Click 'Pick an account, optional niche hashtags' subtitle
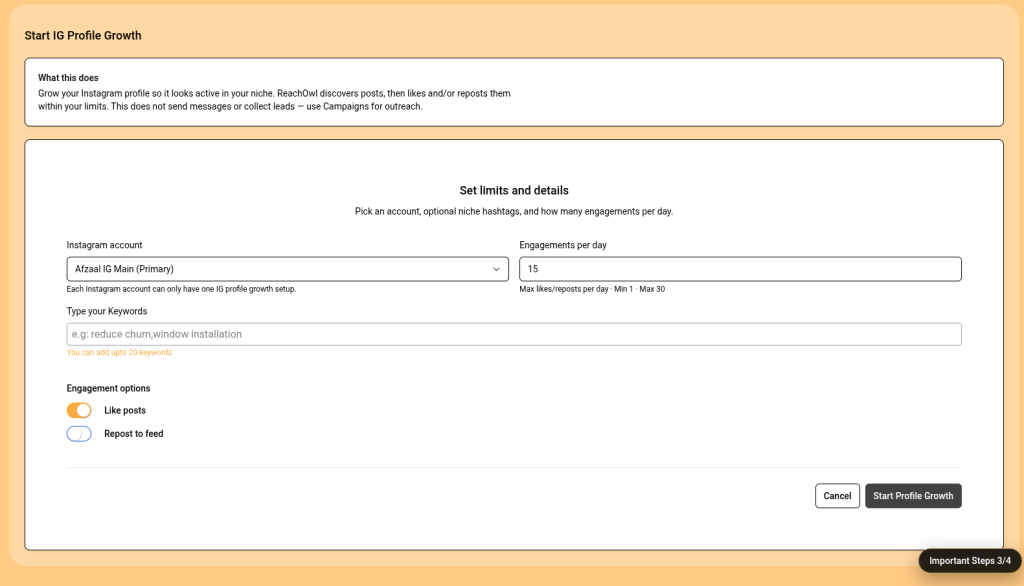Screen dimensions: 1024x586 [x=514, y=212]
